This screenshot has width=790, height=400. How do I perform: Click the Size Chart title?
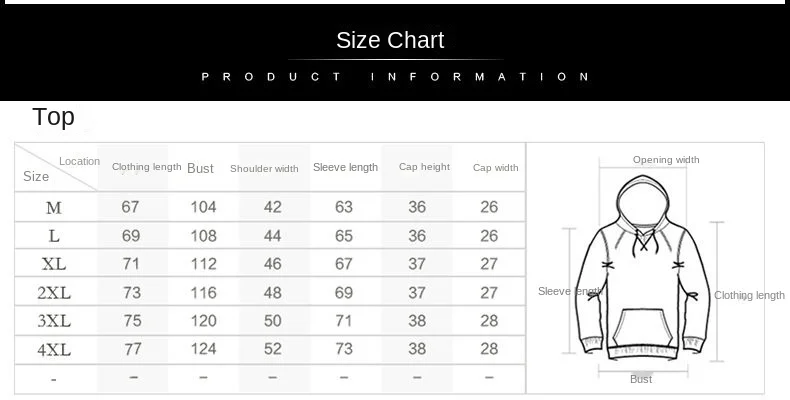[390, 40]
